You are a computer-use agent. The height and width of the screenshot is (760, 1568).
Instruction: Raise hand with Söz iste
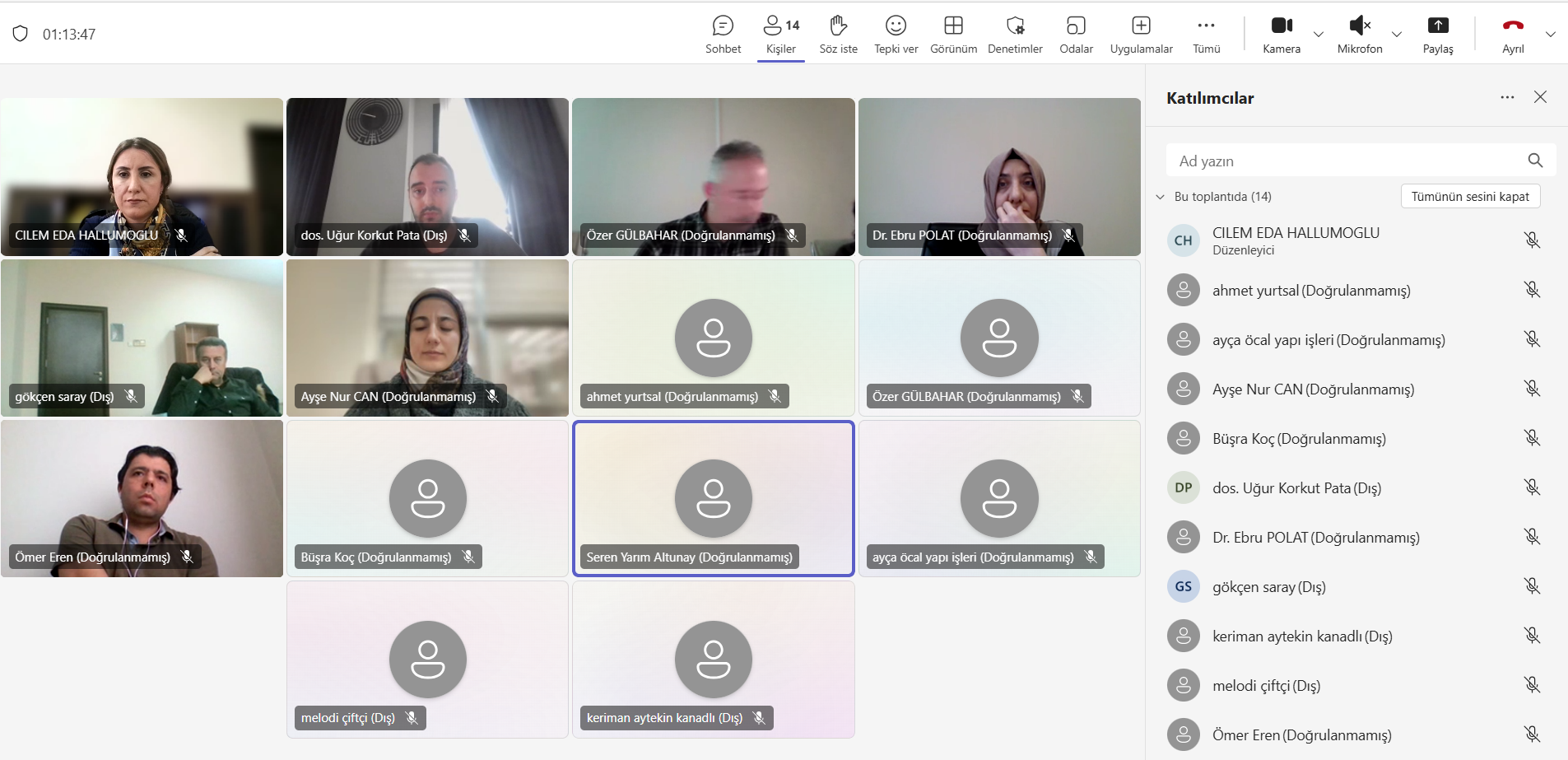[x=838, y=35]
